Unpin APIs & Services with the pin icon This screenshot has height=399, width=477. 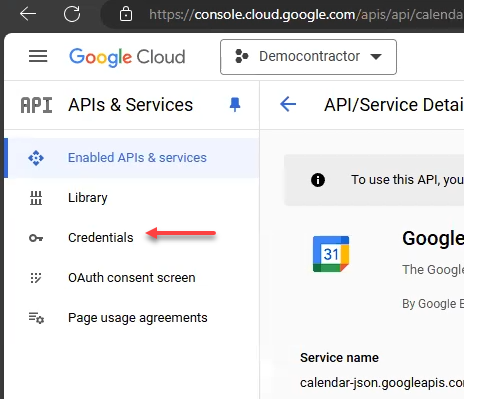235,105
